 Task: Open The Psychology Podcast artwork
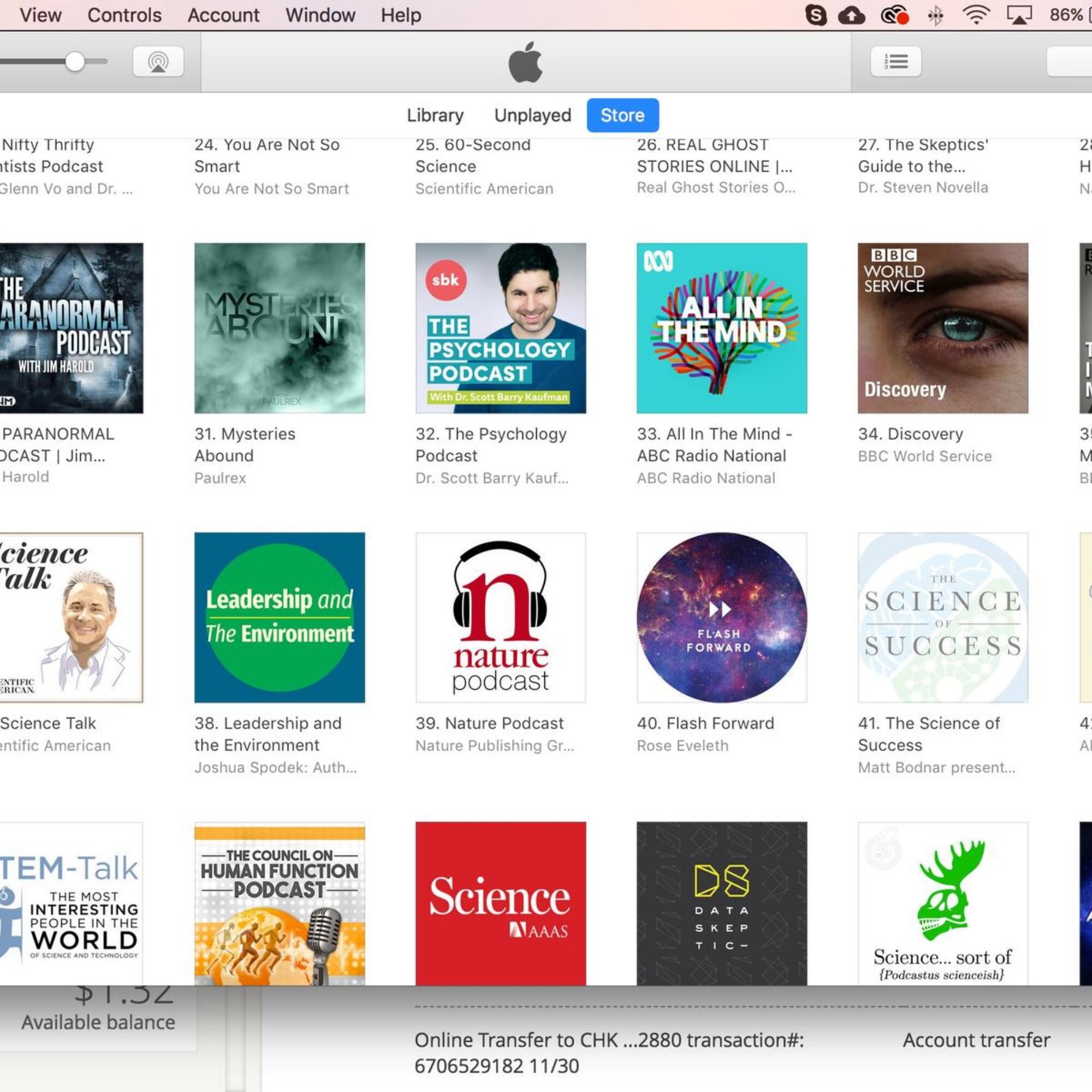tap(501, 328)
